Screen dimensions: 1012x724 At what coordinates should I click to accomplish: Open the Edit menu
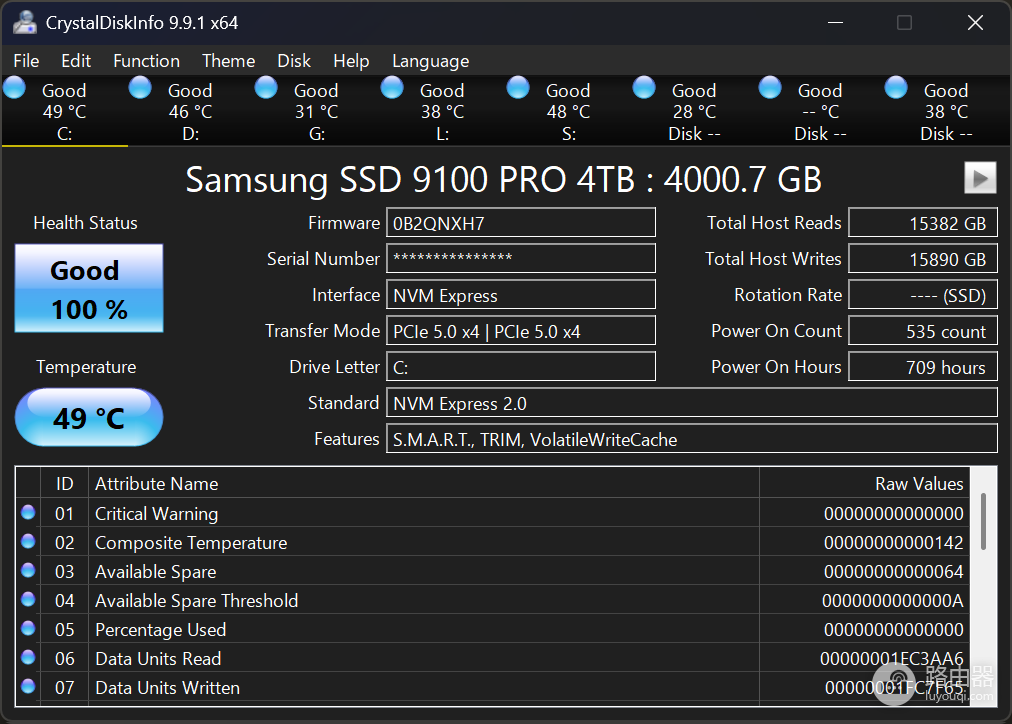click(76, 61)
